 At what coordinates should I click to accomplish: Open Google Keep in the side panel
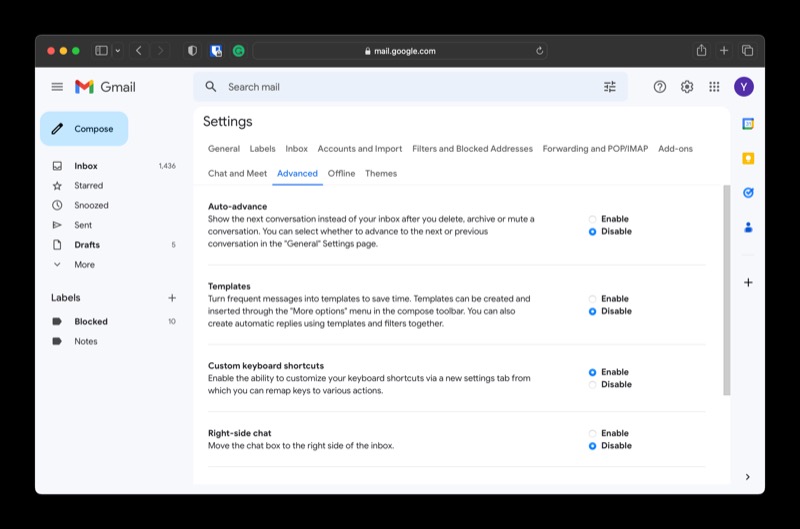pyautogui.click(x=748, y=158)
